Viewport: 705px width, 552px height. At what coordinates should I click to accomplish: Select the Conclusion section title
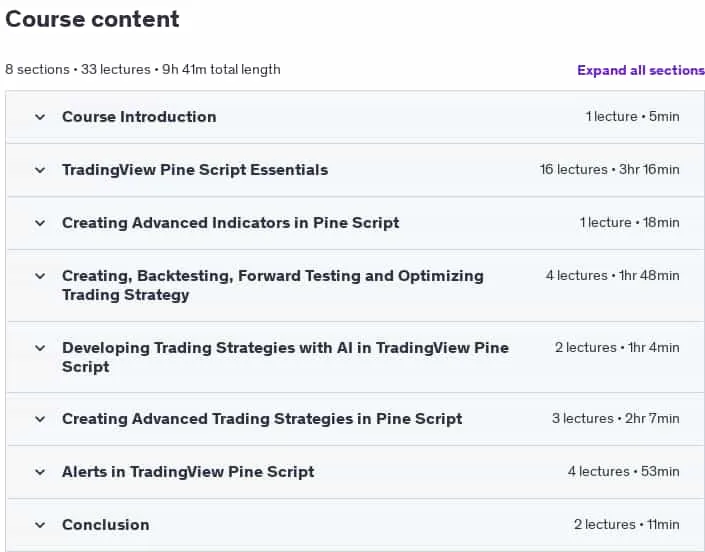click(106, 525)
